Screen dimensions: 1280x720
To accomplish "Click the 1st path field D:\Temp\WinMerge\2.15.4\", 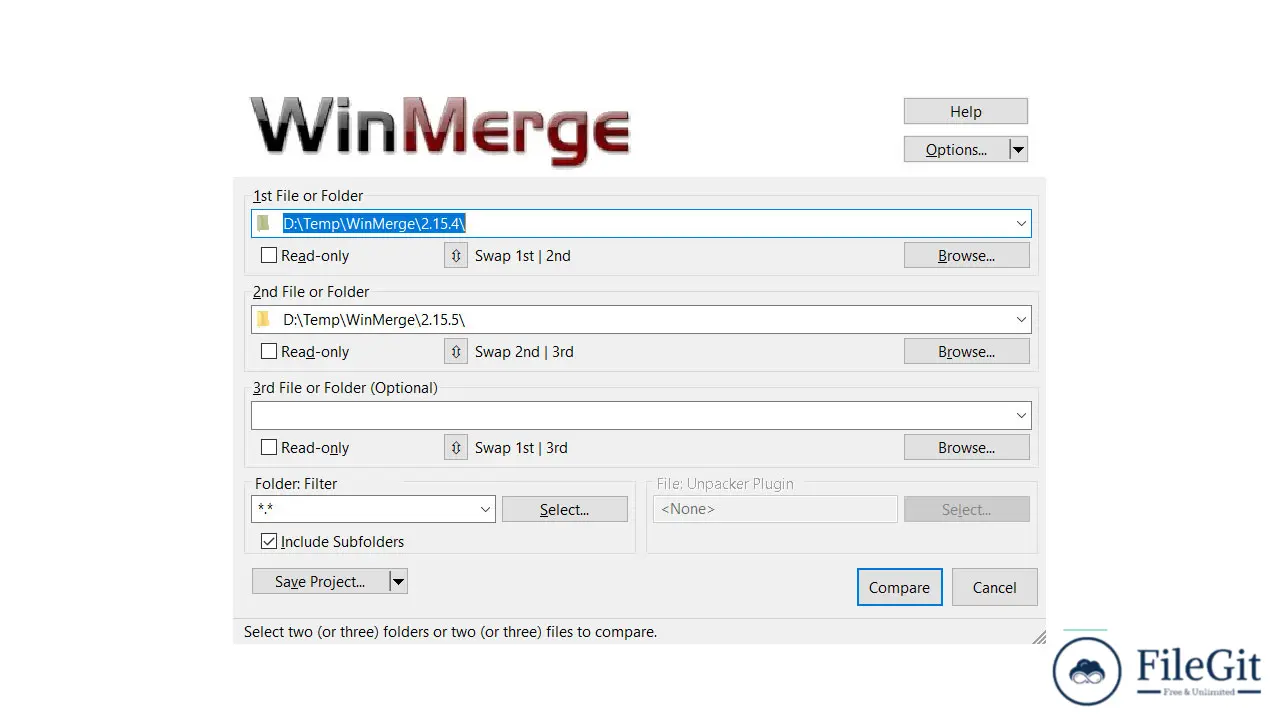I will click(641, 224).
